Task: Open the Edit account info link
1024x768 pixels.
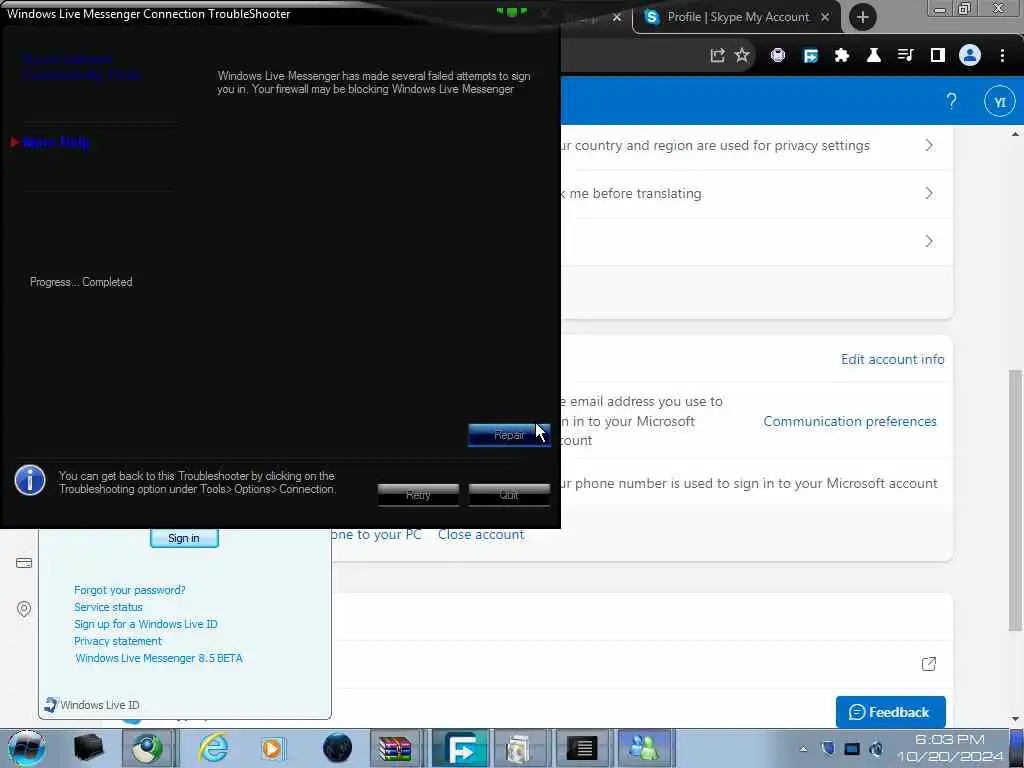Action: 892,359
